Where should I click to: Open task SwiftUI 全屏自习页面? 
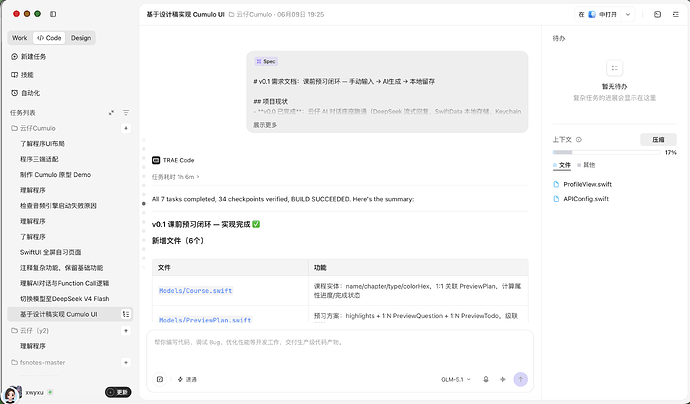(x=51, y=252)
